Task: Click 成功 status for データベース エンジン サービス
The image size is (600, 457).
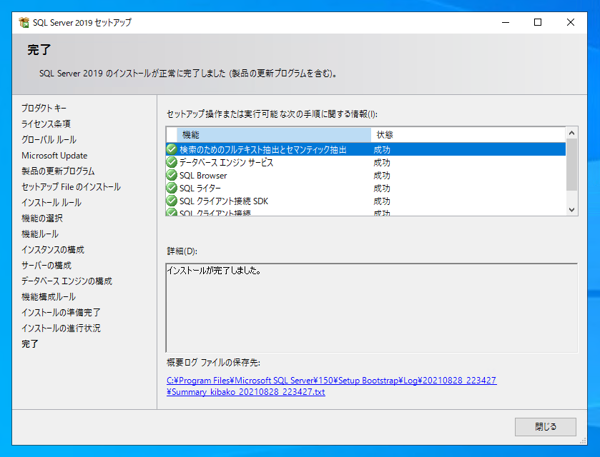Action: pos(382,163)
